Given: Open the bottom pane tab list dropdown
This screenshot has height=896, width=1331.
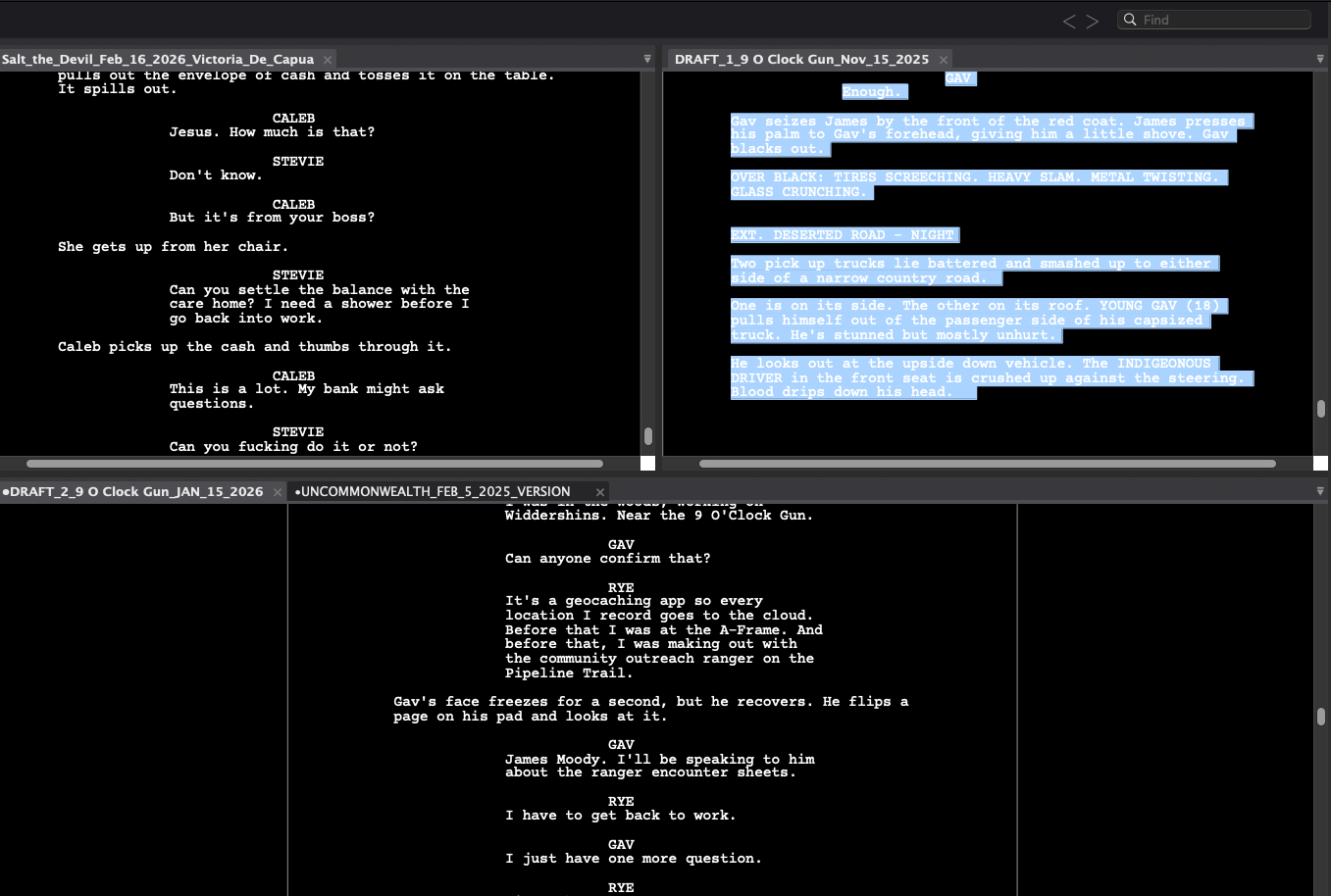Looking at the screenshot, I should (1320, 491).
